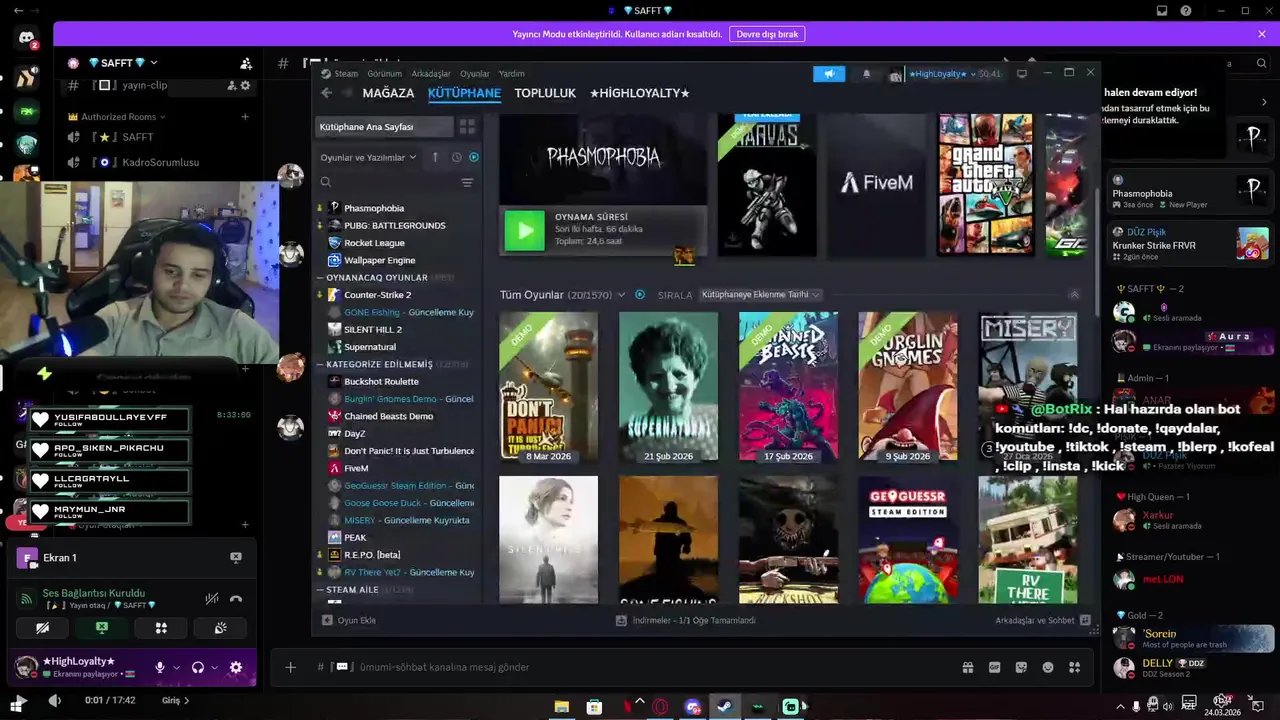Open Discord activities launcher button

(161, 628)
